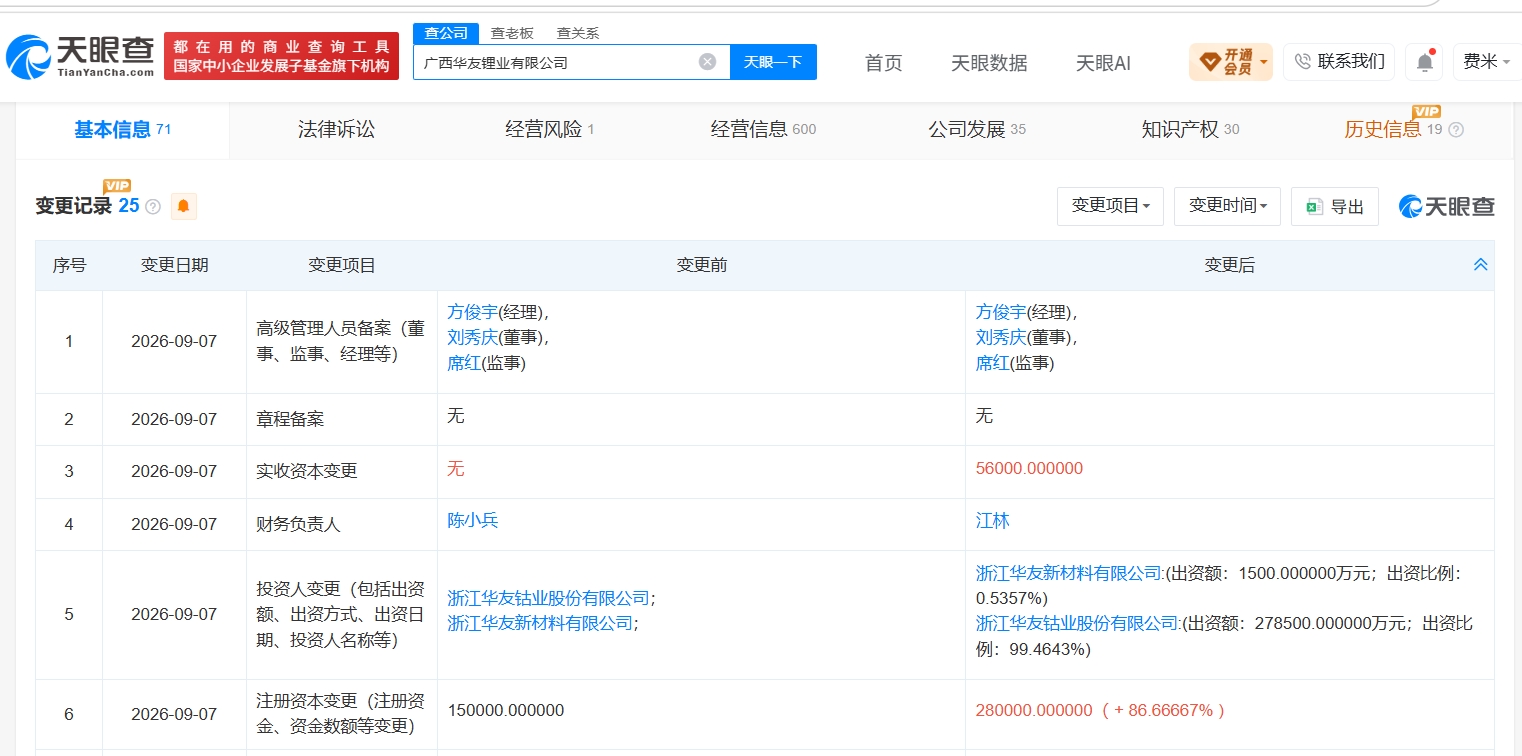
Task: Click the 280000.000000 (+86.66667%) value
Action: pyautogui.click(x=1100, y=711)
